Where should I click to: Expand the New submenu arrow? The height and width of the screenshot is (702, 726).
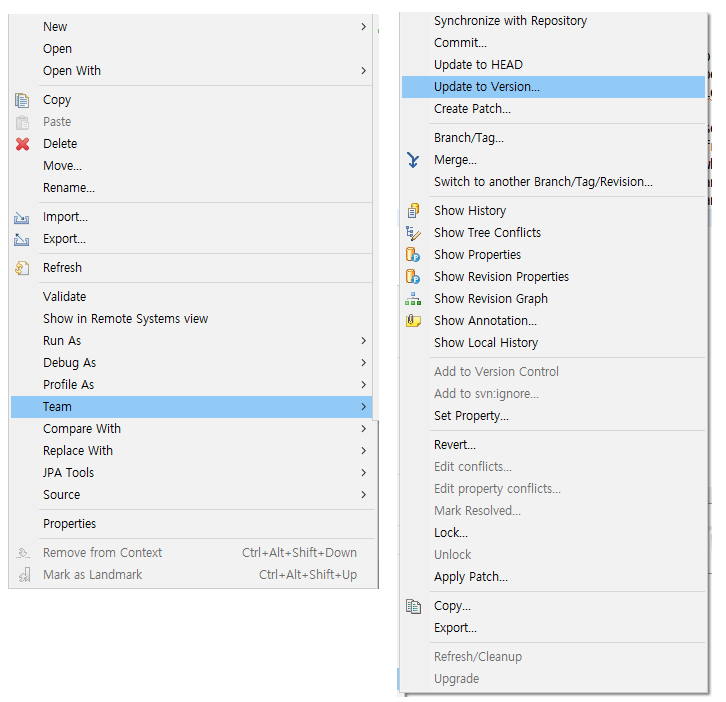363,27
